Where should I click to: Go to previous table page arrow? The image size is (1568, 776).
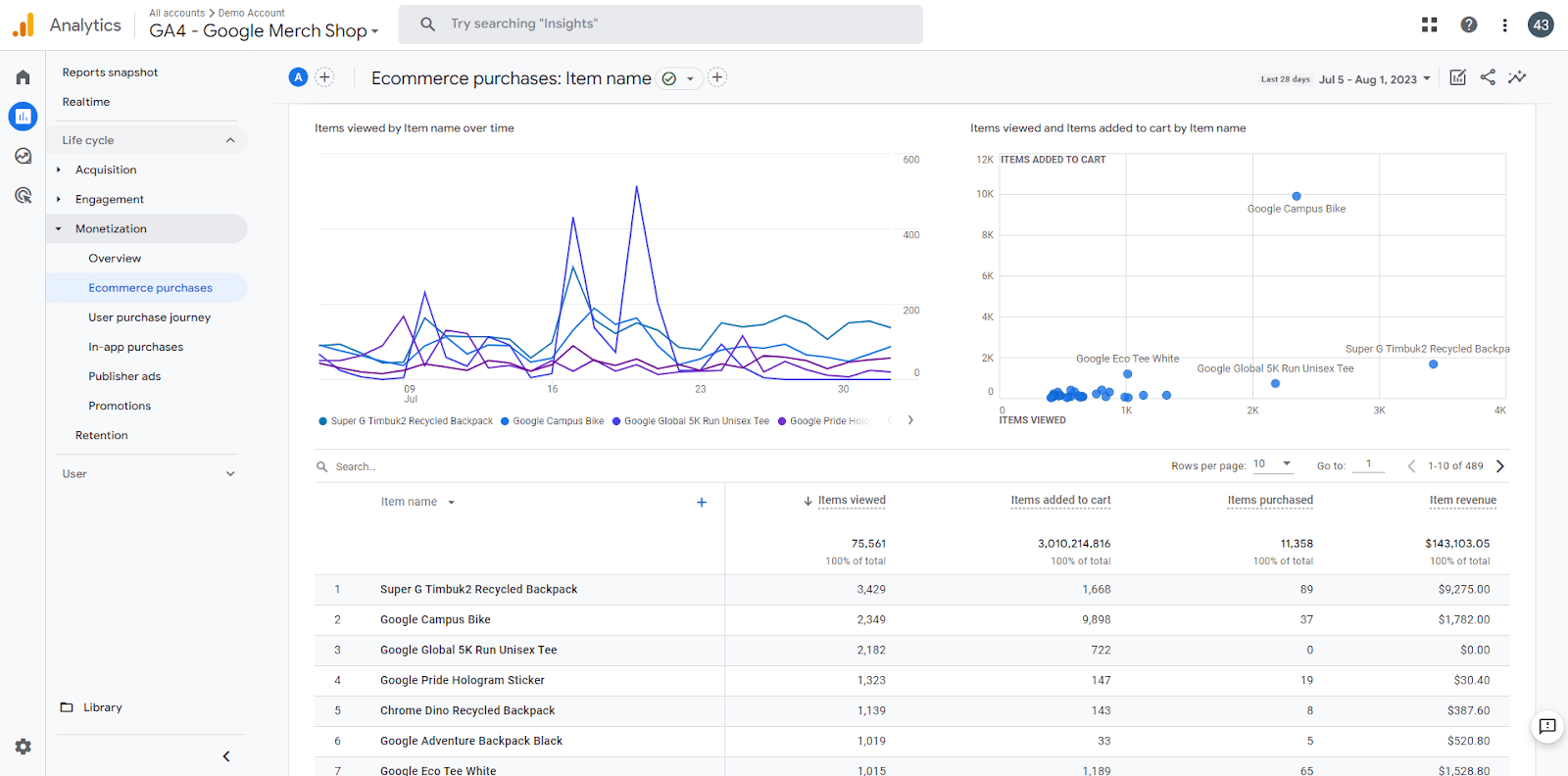(1411, 466)
